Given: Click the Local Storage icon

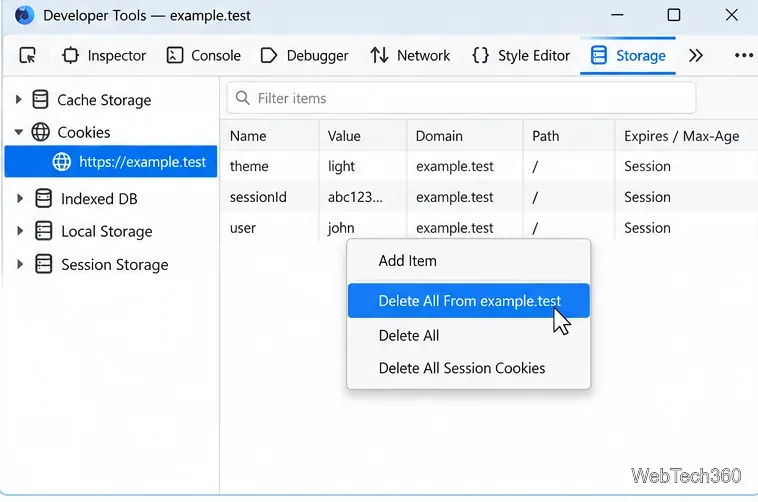Looking at the screenshot, I should point(44,231).
